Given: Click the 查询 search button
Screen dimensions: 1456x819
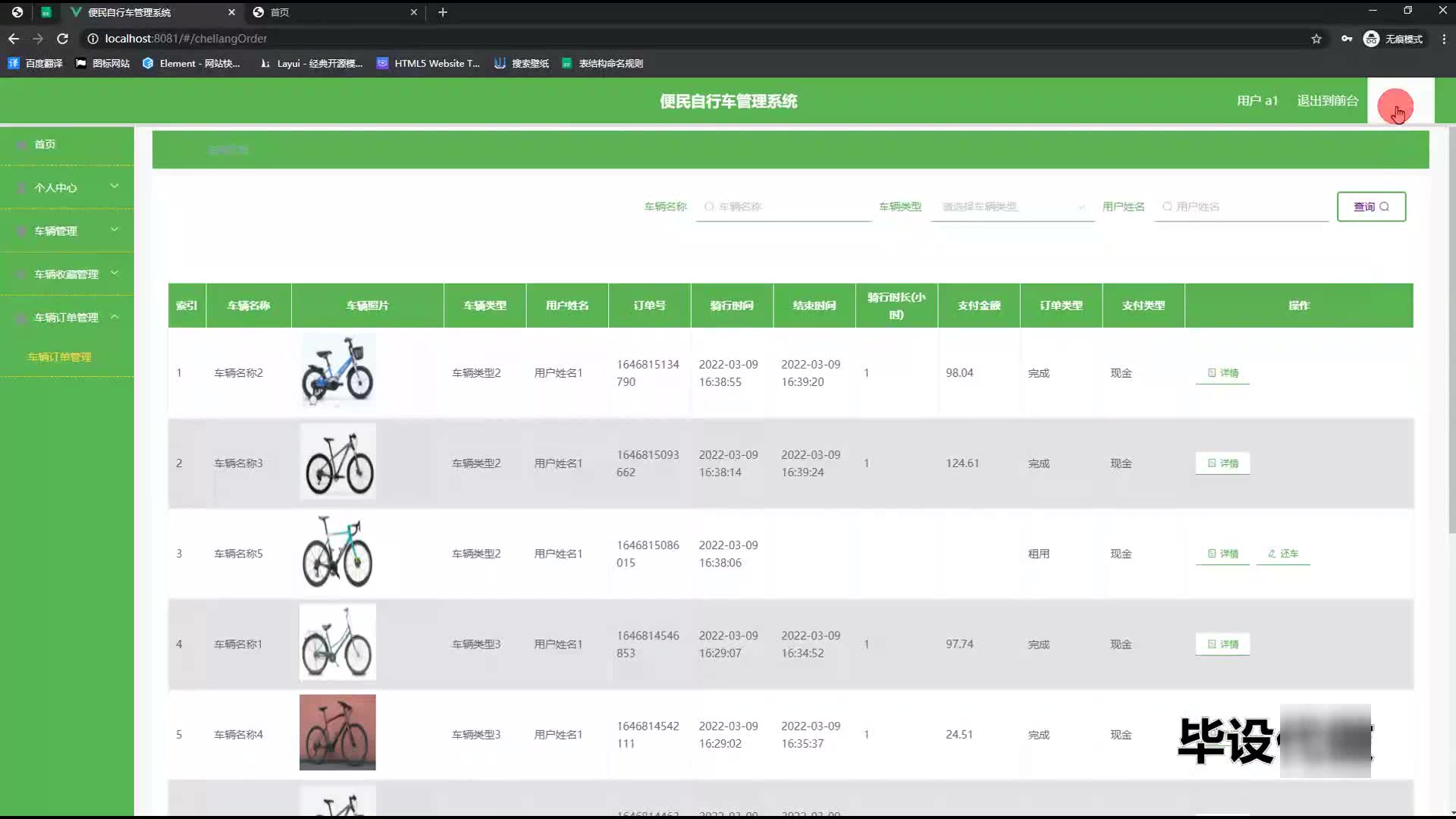Looking at the screenshot, I should tap(1370, 206).
